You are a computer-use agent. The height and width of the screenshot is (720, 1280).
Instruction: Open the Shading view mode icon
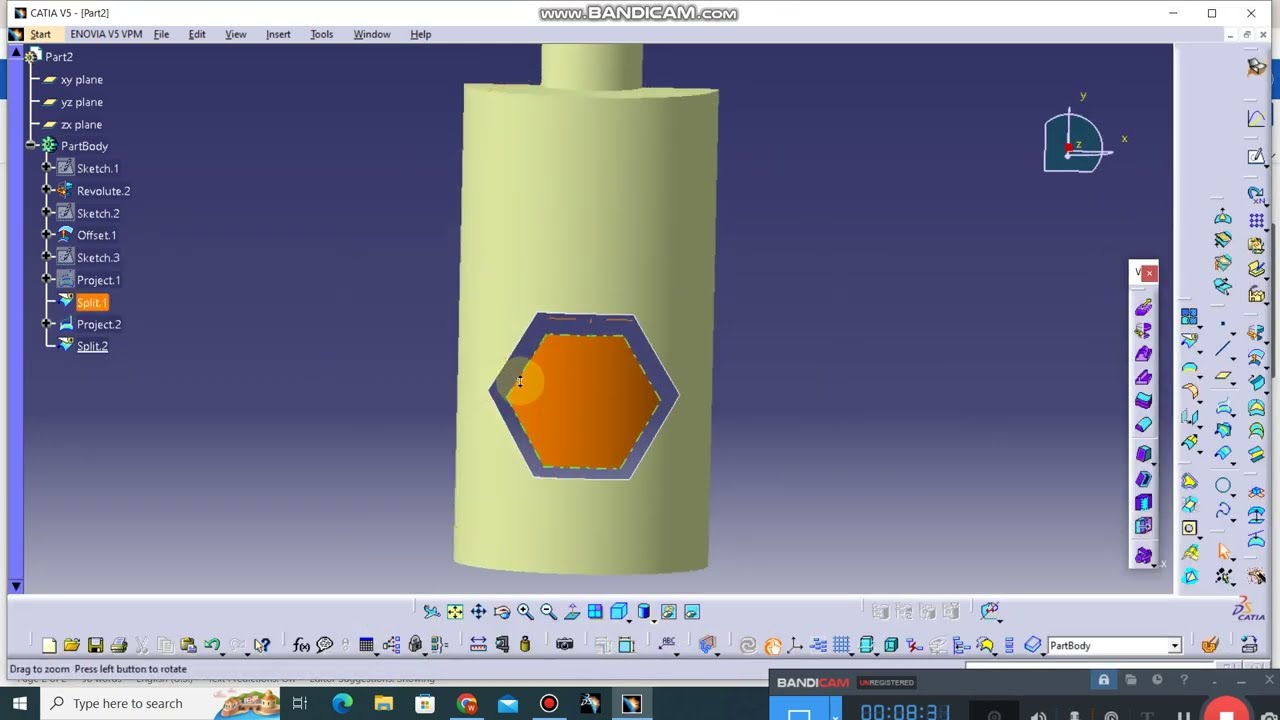(x=644, y=612)
